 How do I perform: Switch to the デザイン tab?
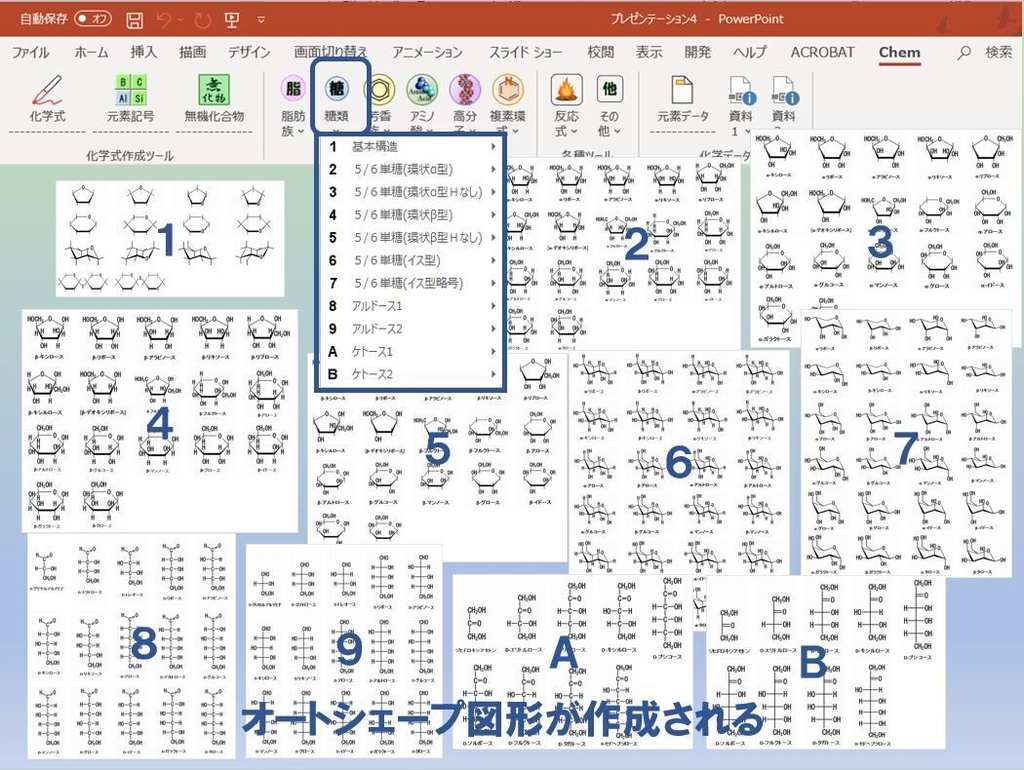(249, 52)
